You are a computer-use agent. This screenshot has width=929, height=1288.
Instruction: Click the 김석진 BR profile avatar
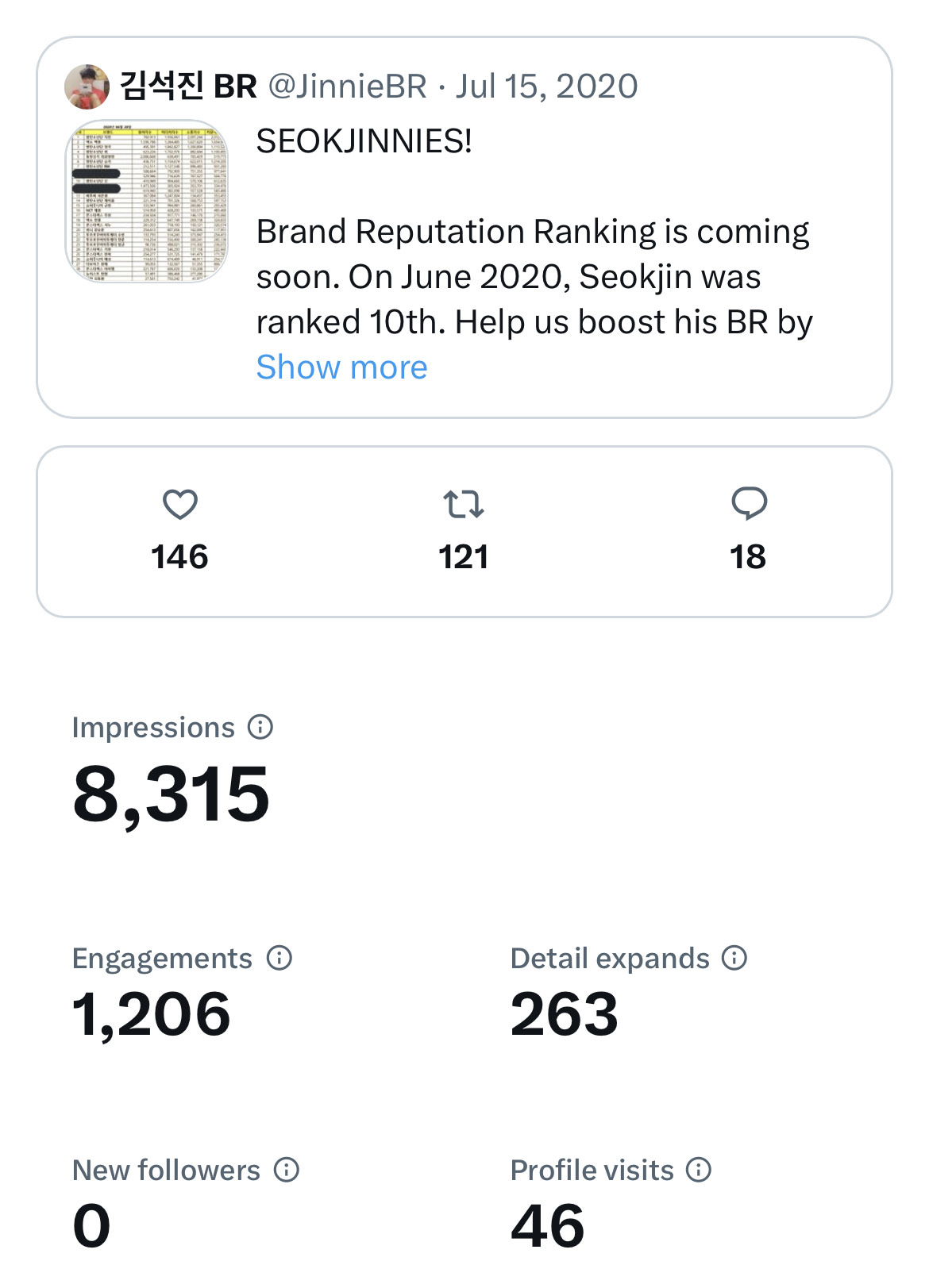[87, 87]
